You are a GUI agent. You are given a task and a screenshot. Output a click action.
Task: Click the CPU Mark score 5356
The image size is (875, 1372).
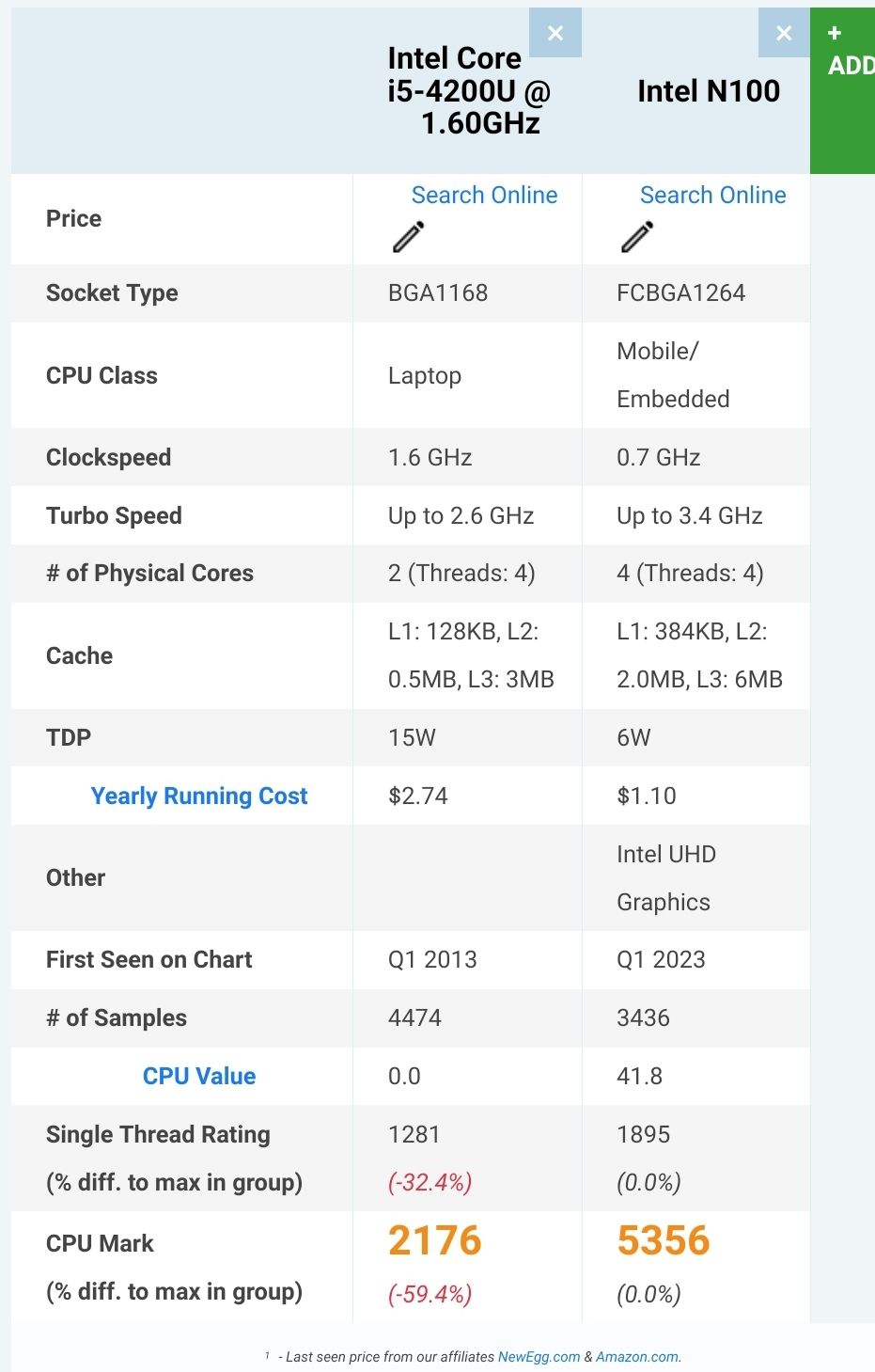click(x=664, y=1239)
